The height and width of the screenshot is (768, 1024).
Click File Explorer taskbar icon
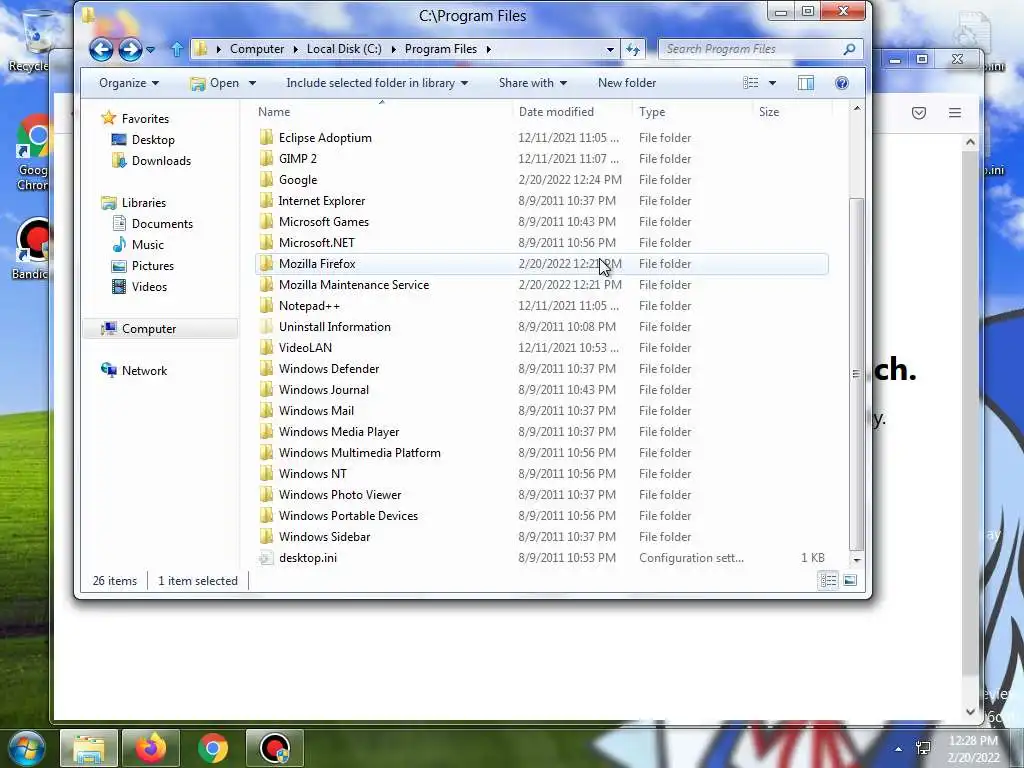coord(89,748)
